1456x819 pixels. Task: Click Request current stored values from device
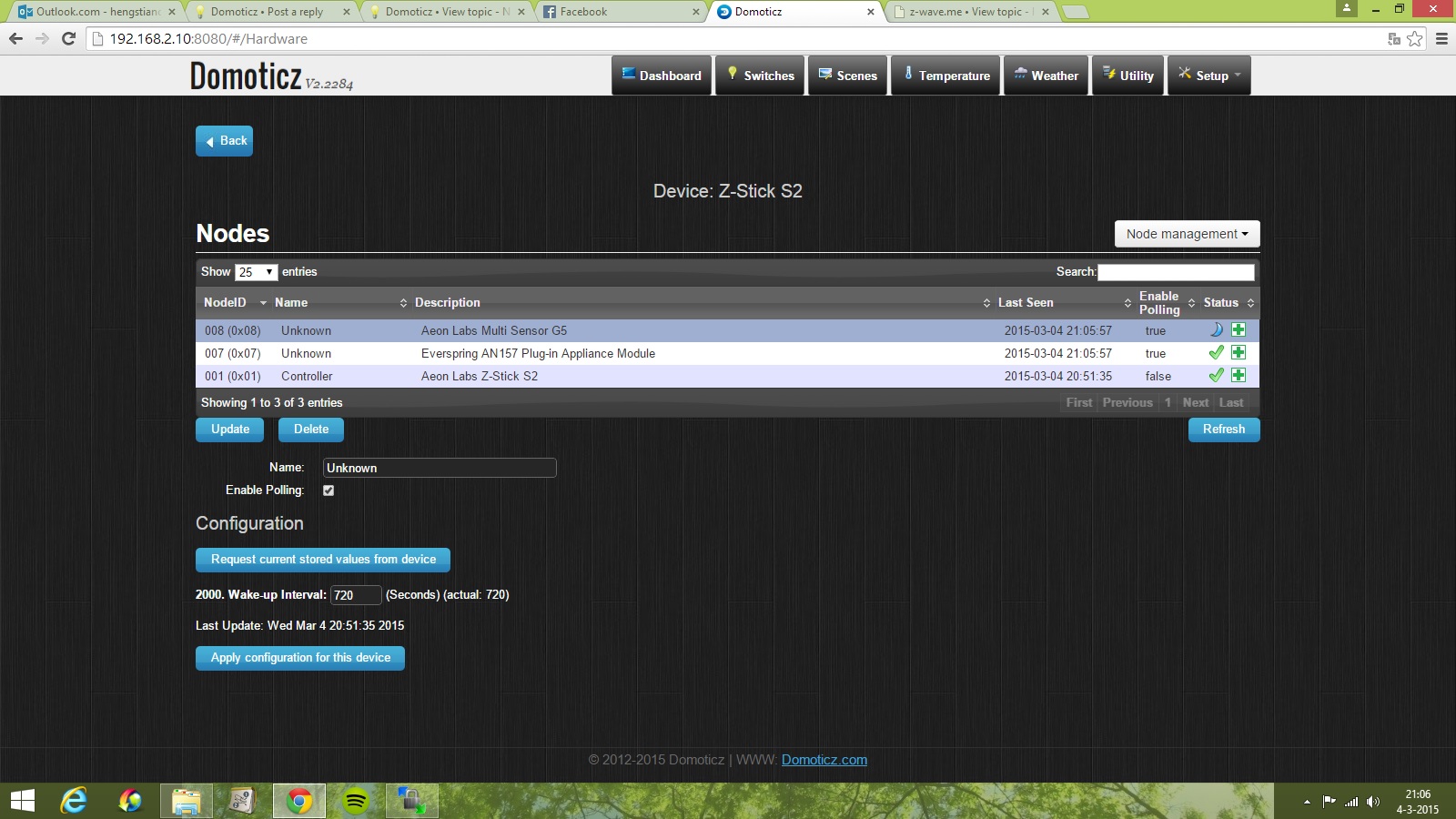pos(323,560)
